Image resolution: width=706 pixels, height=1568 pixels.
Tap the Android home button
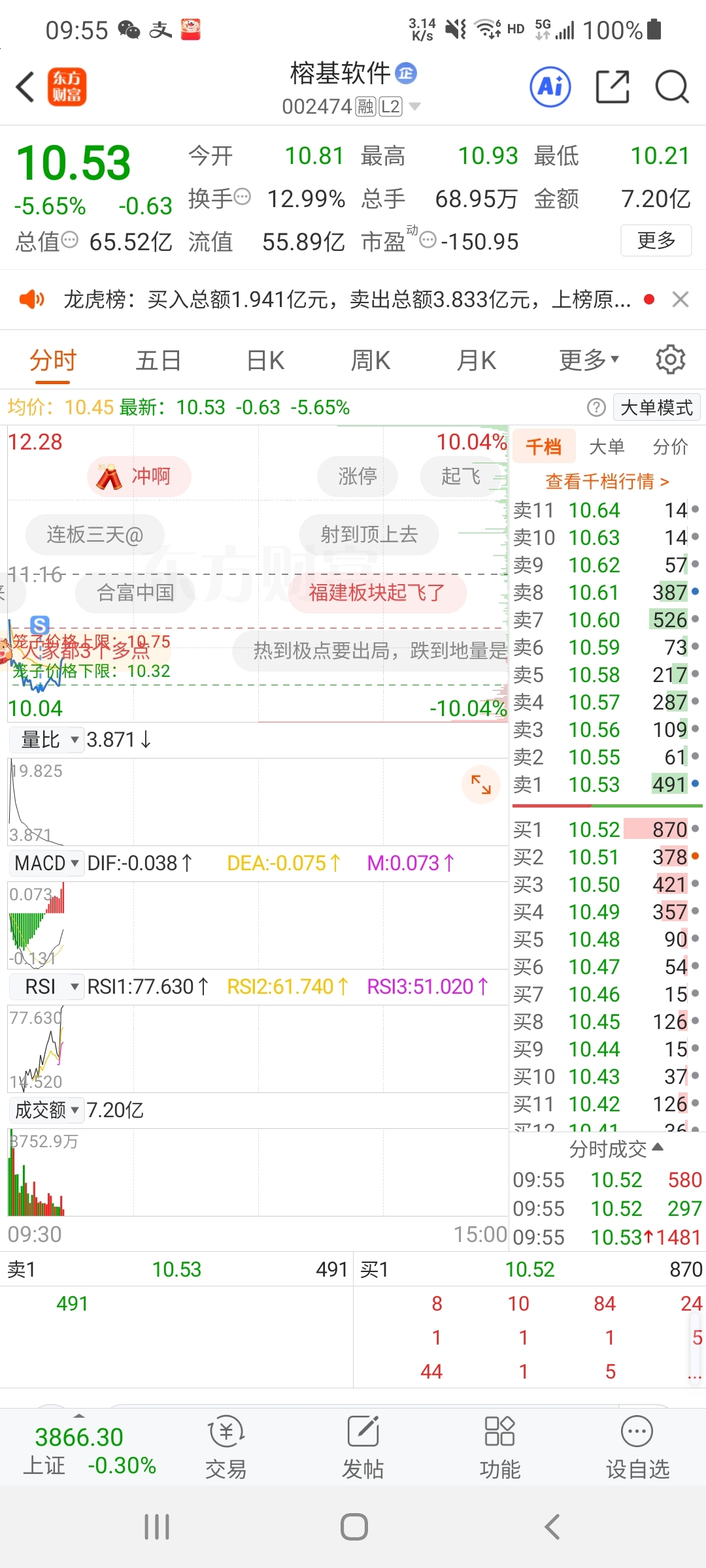tap(354, 1527)
